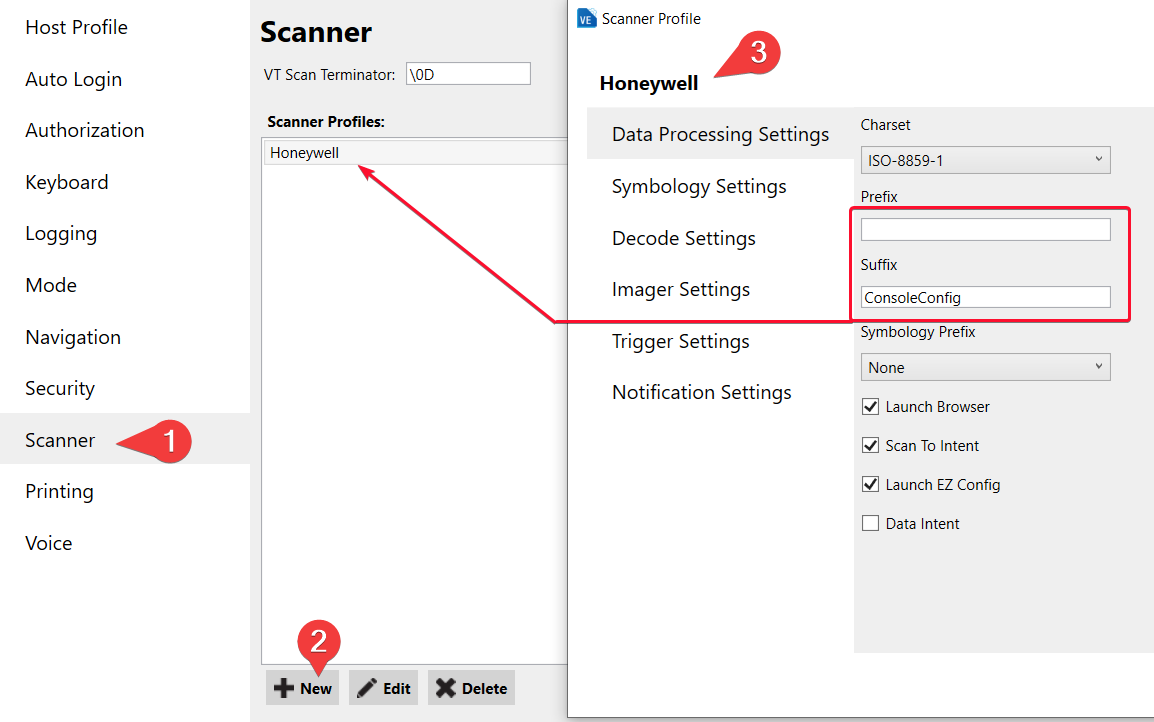Select Imager Settings in the profile dialog
Screen dimensions: 1154x722
click(x=680, y=289)
